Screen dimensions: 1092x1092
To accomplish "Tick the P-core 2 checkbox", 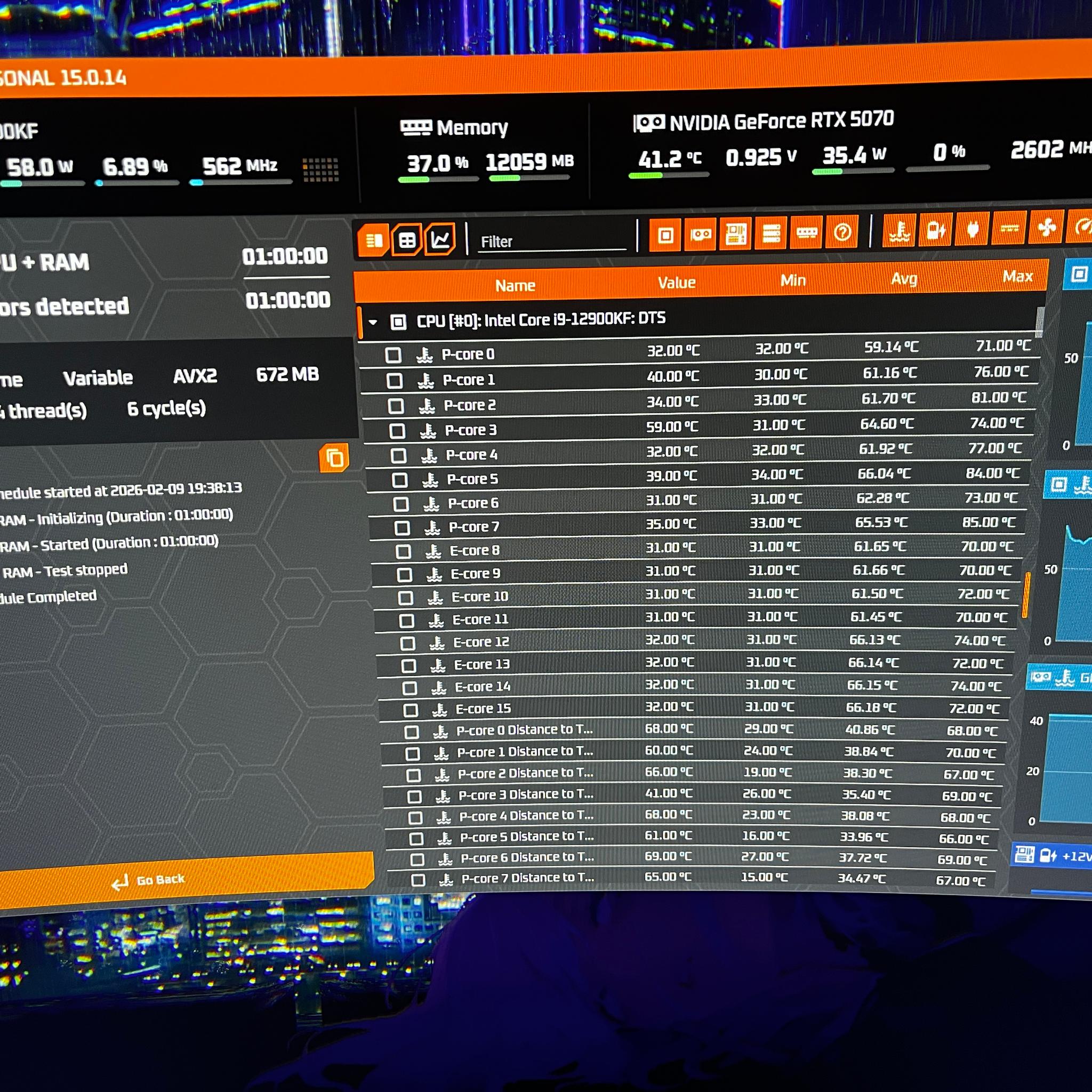I will [x=396, y=406].
